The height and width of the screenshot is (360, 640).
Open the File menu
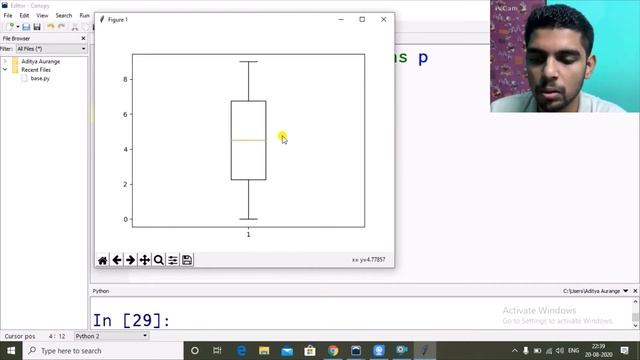[8, 16]
